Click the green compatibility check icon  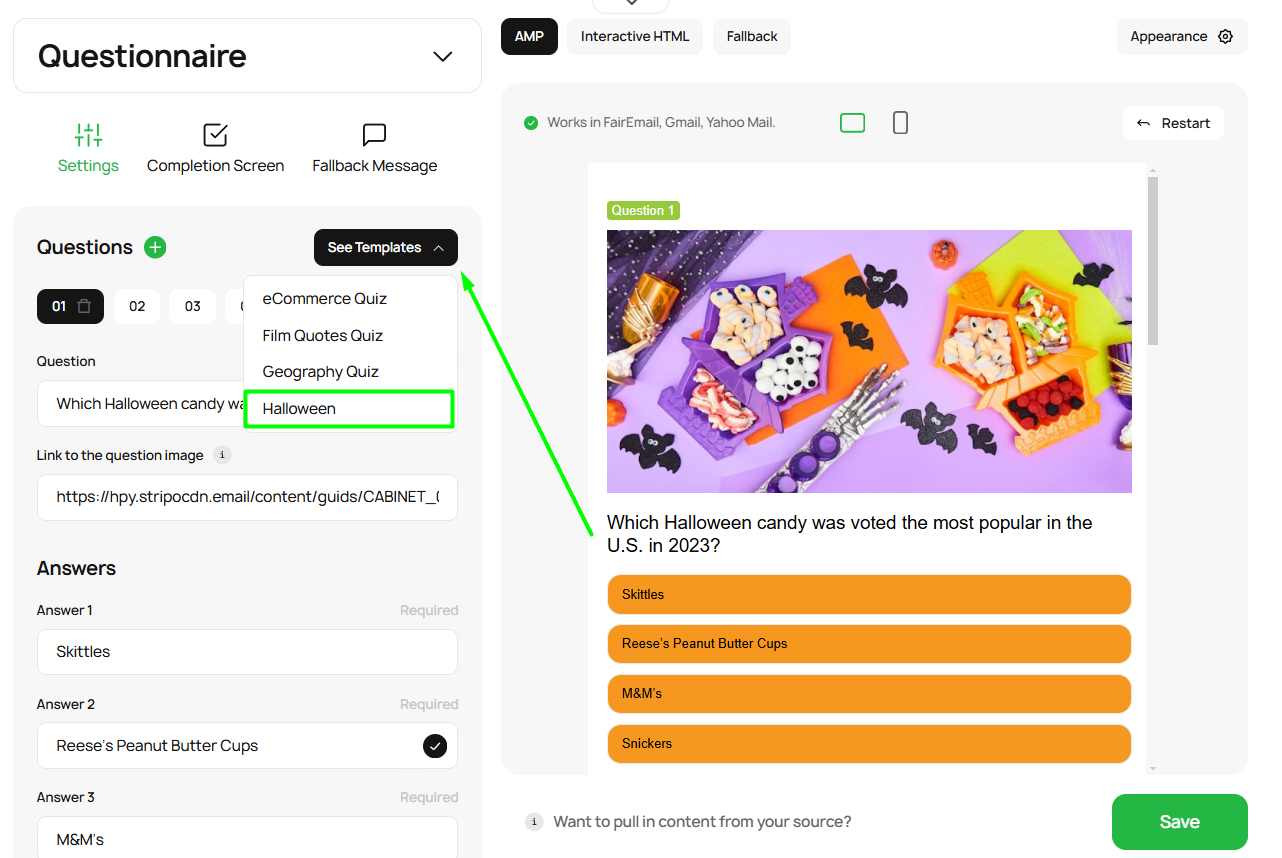click(531, 123)
